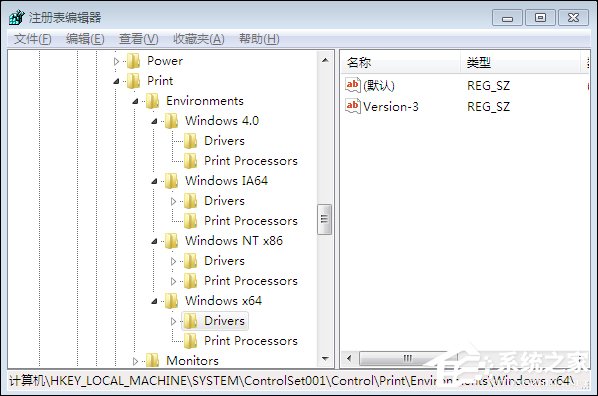Viewport: 598px width, 396px height.
Task: Expand Print Processors under Windows NT x86
Action: point(174,281)
